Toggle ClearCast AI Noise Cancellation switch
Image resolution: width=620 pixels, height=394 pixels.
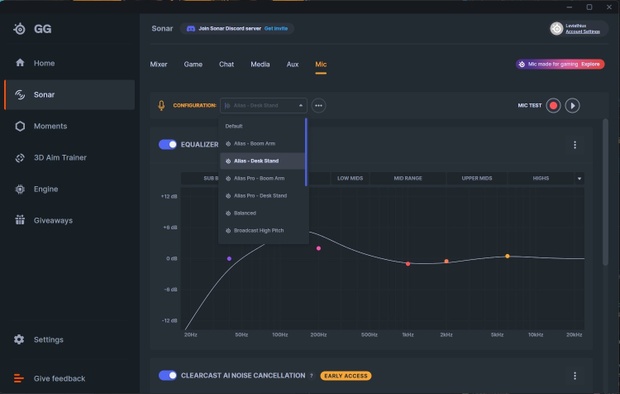tap(168, 375)
